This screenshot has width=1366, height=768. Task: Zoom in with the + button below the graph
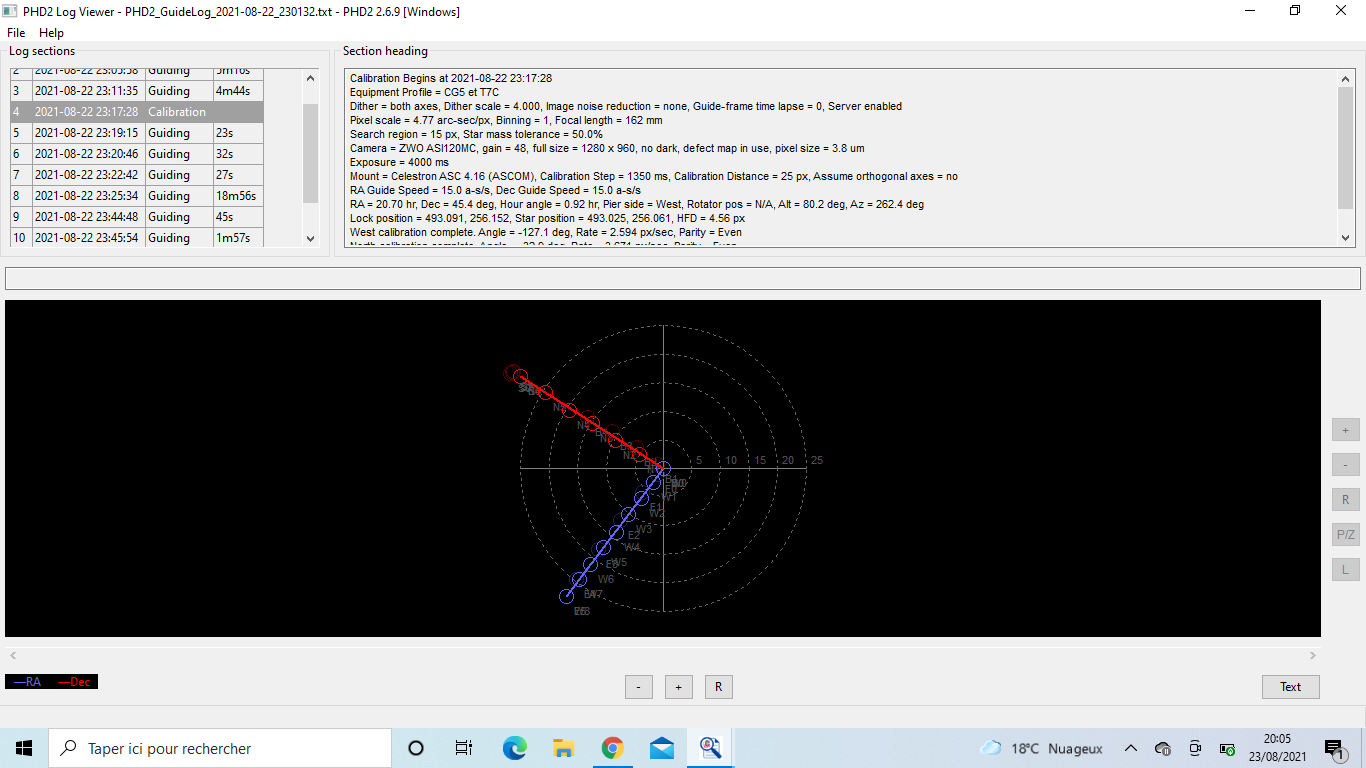pyautogui.click(x=678, y=687)
